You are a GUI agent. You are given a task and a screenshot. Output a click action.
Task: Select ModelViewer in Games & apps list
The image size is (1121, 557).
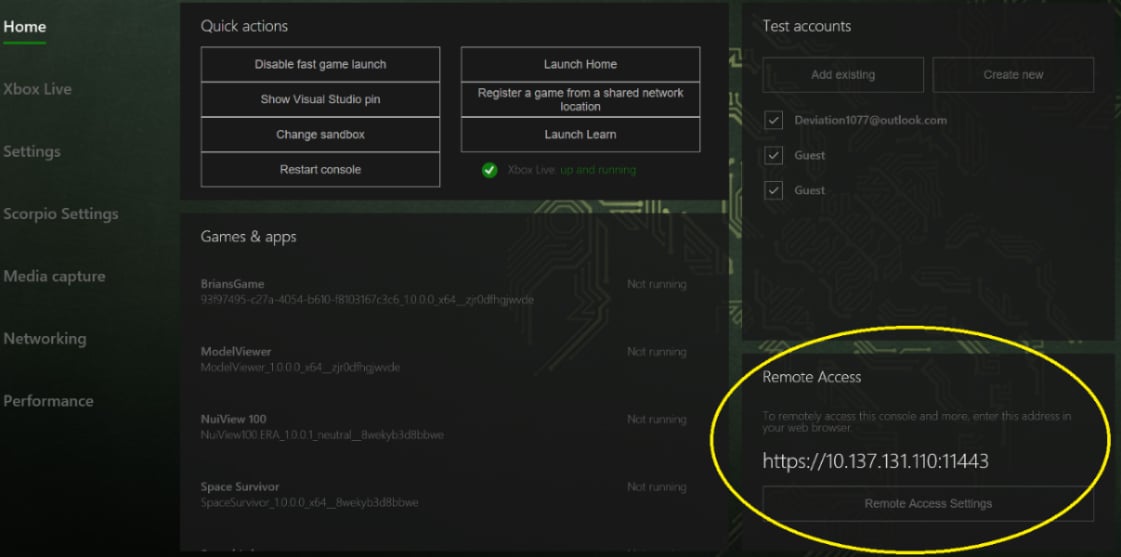[236, 352]
